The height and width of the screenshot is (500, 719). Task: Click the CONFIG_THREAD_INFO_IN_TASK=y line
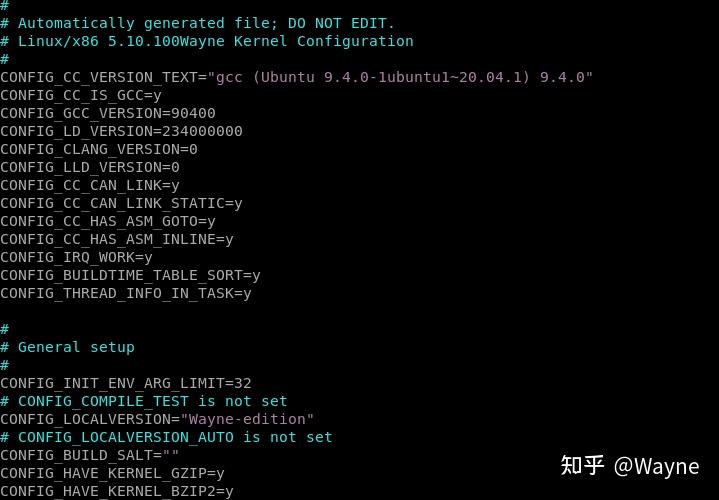pos(126,293)
